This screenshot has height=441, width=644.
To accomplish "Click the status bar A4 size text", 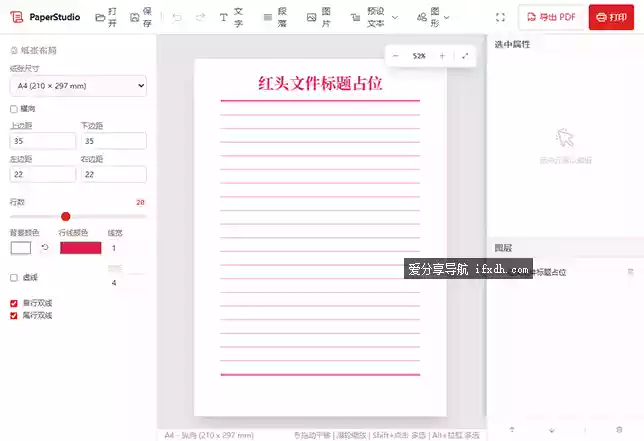I will pos(209,435).
